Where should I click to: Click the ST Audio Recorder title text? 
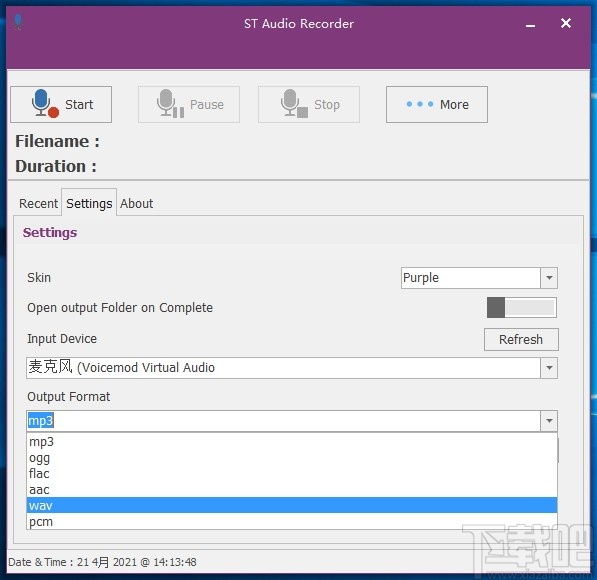299,24
